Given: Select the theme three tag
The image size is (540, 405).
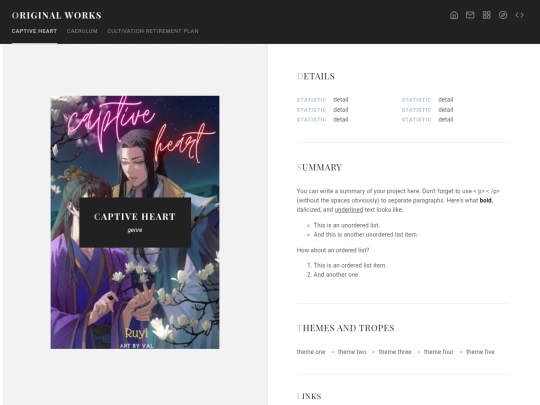Looking at the screenshot, I should click(395, 352).
